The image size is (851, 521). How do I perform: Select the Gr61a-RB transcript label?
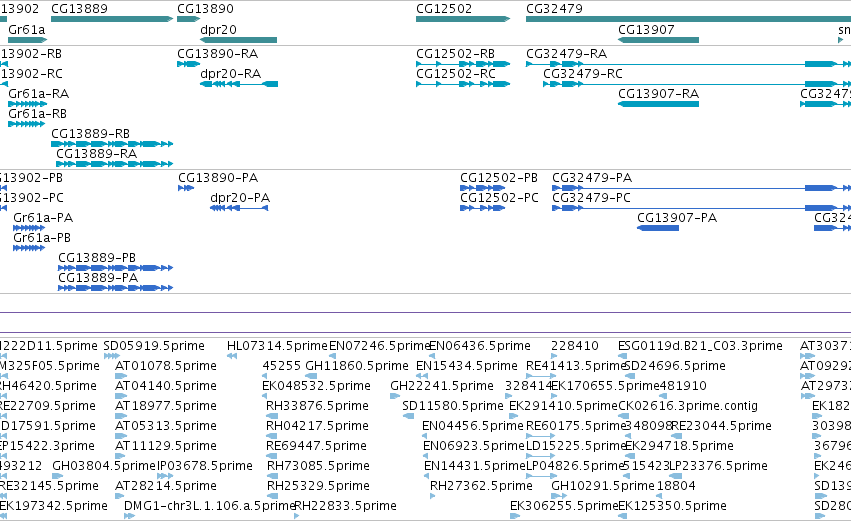click(37, 113)
